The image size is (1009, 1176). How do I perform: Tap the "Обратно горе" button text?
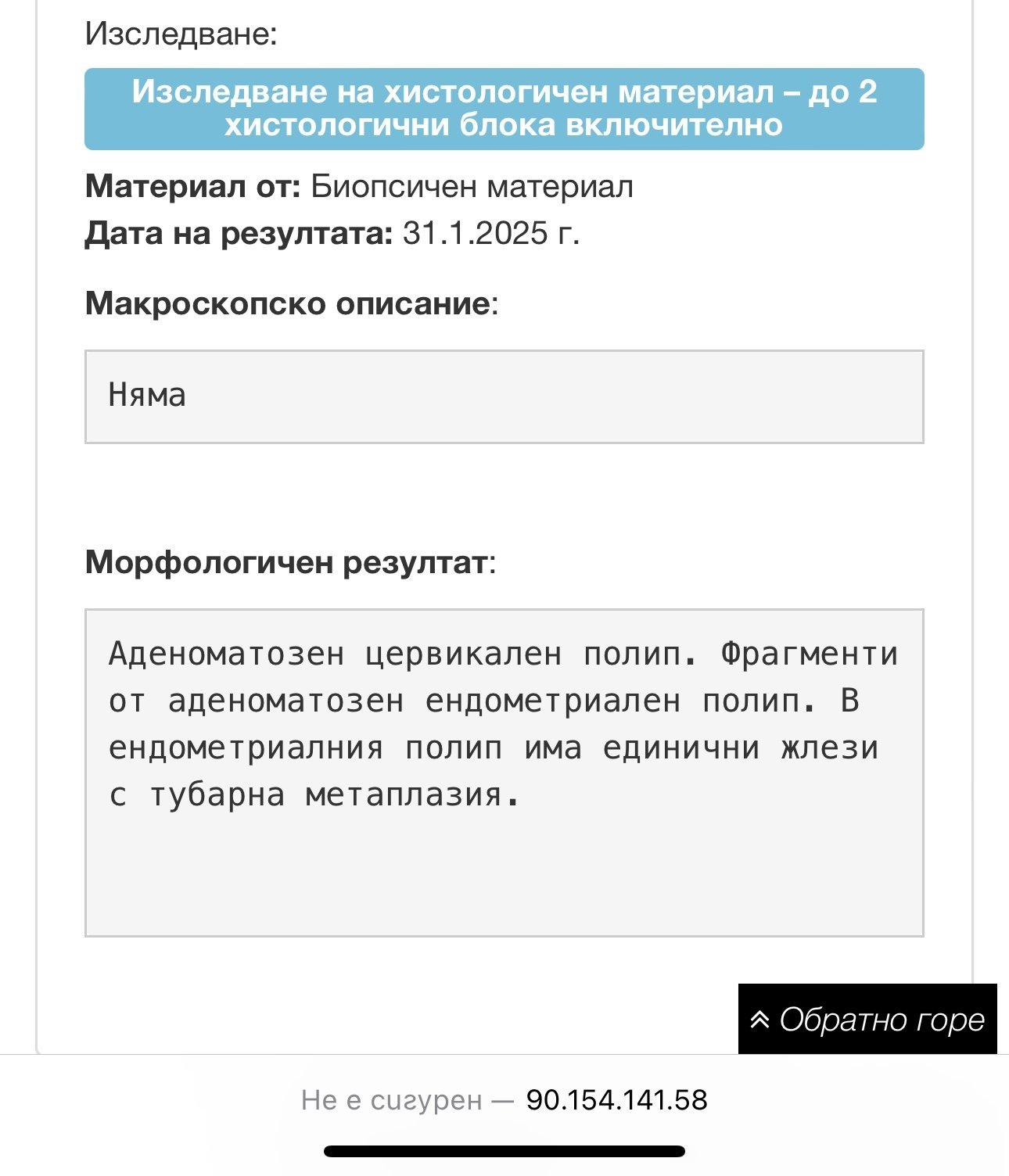click(x=882, y=1020)
